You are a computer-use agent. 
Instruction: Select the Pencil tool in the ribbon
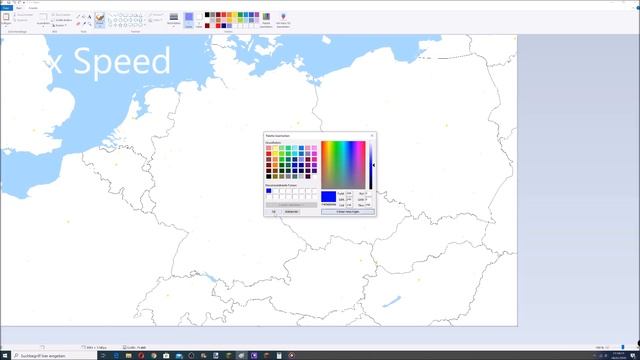[78, 16]
